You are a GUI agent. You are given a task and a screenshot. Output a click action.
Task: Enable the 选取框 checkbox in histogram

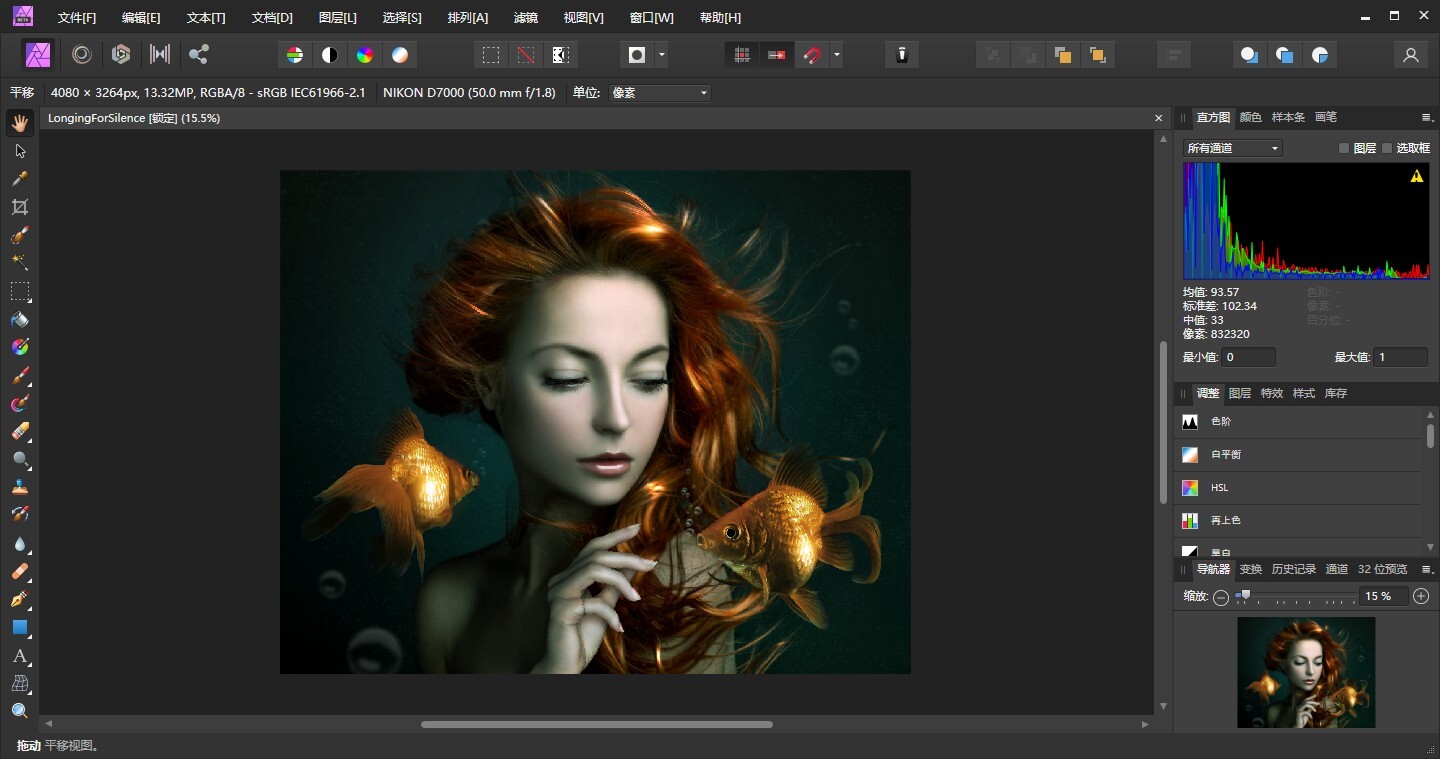coord(1387,148)
